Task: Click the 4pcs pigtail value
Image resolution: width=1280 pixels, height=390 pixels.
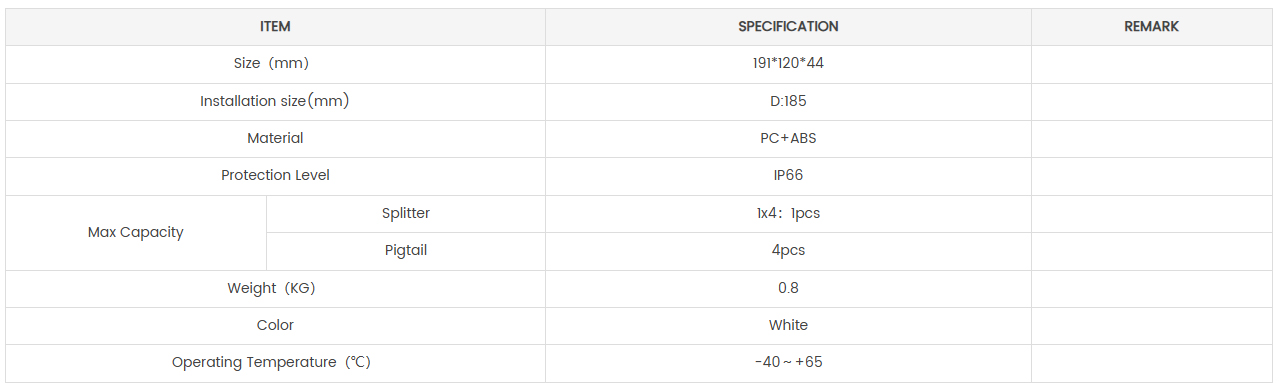Action: click(x=788, y=250)
